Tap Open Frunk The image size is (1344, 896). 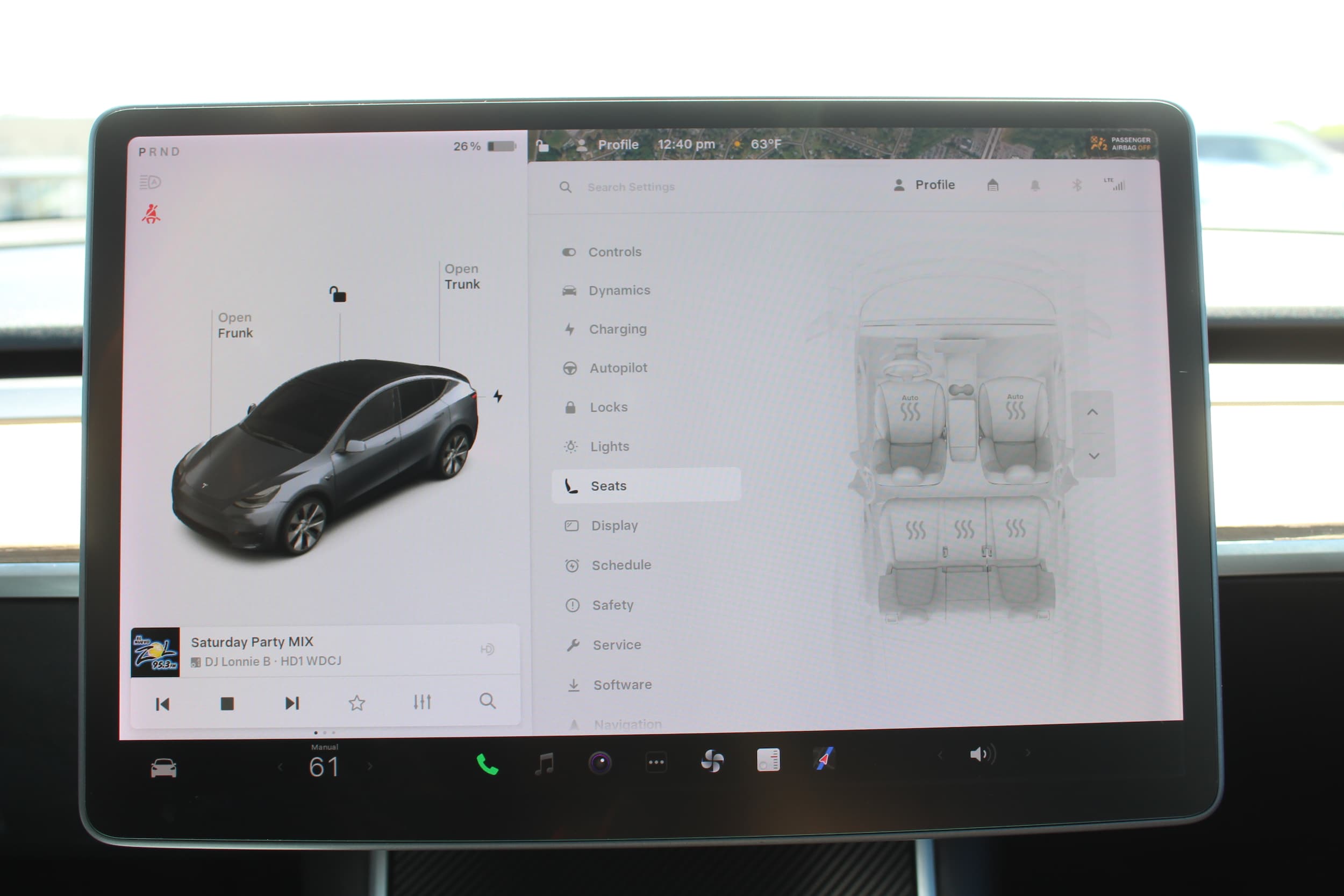pyautogui.click(x=235, y=325)
